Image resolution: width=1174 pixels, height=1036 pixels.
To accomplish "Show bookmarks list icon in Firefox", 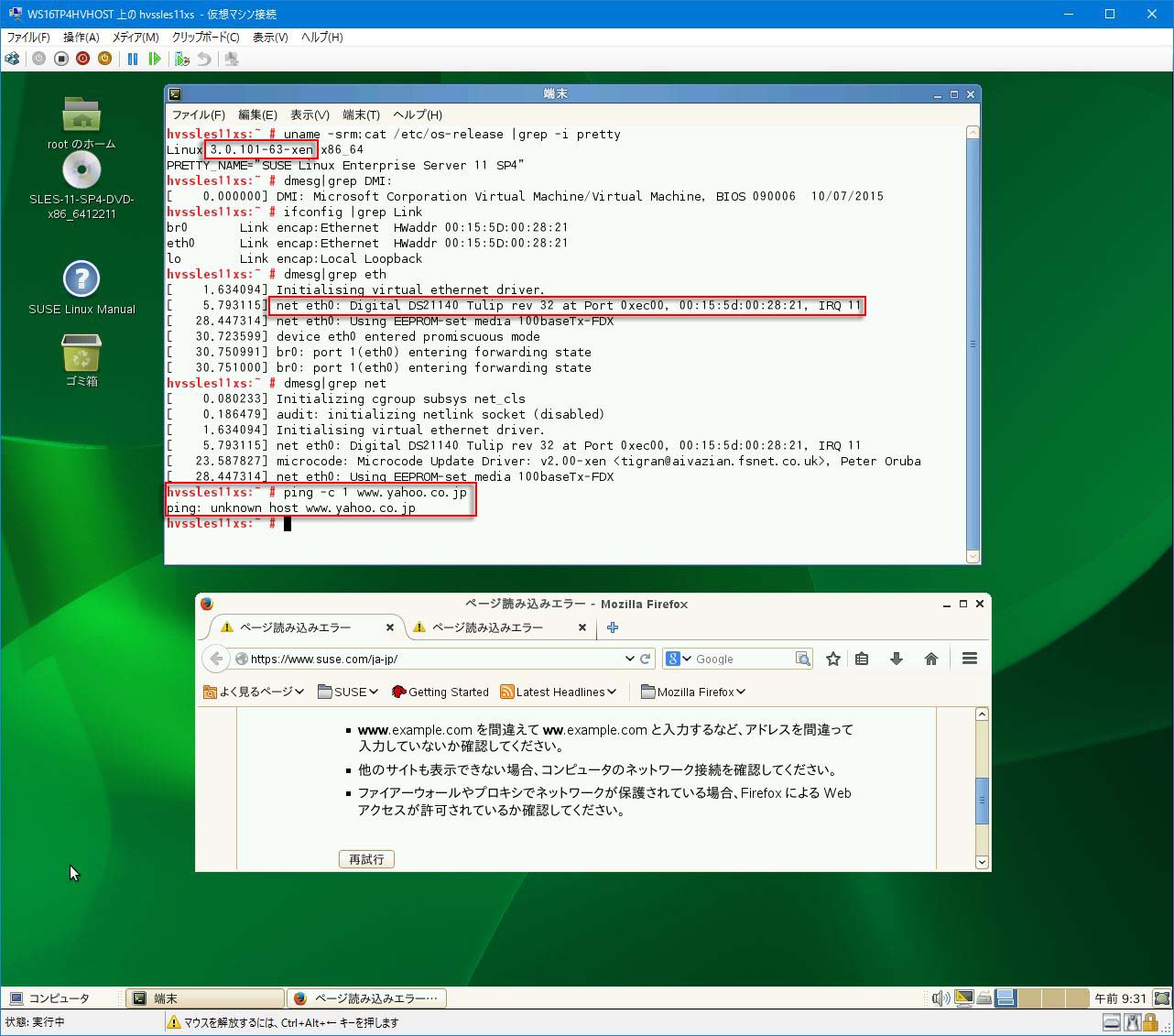I will click(862, 659).
